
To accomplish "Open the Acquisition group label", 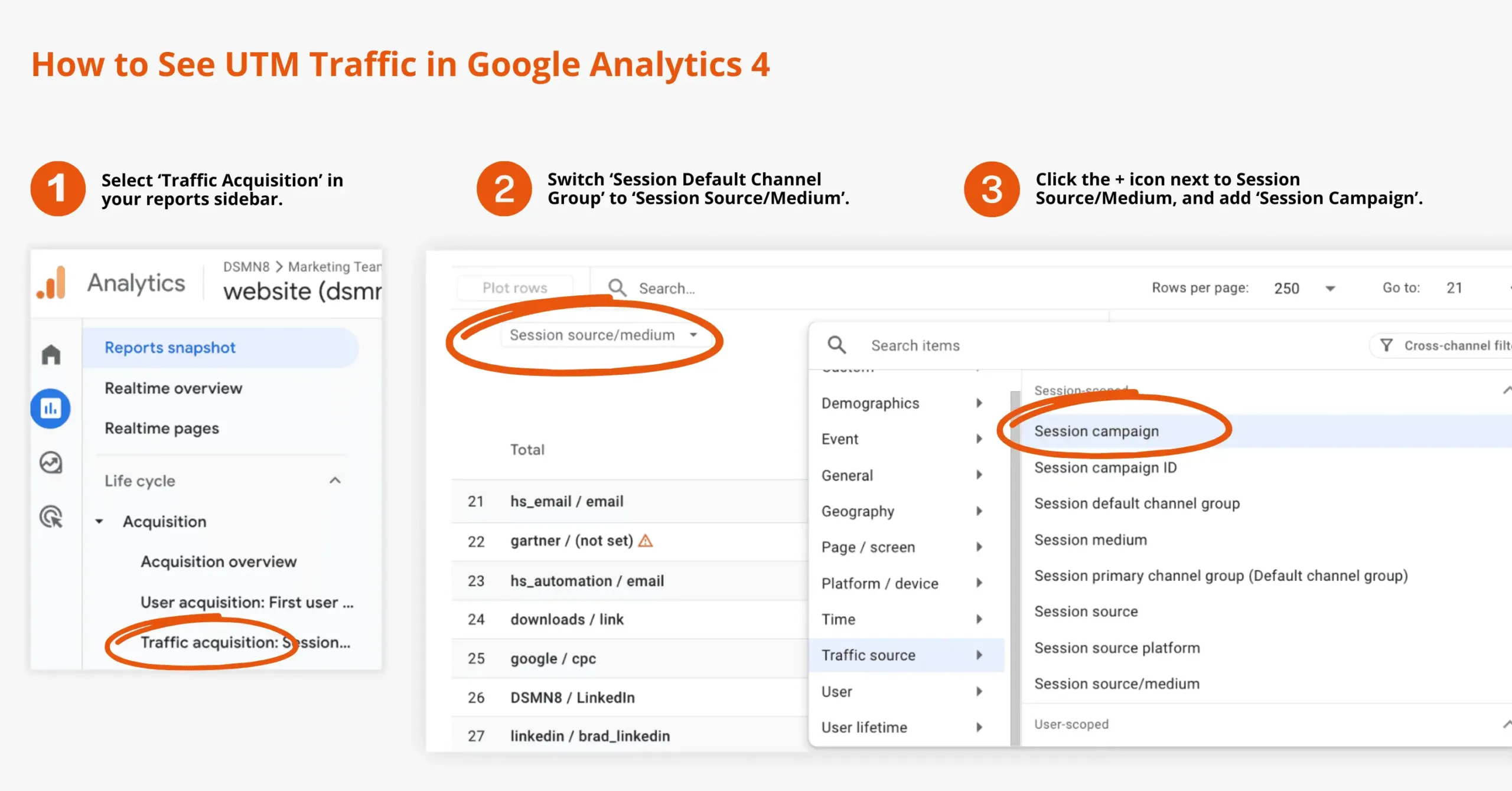I will click(165, 521).
